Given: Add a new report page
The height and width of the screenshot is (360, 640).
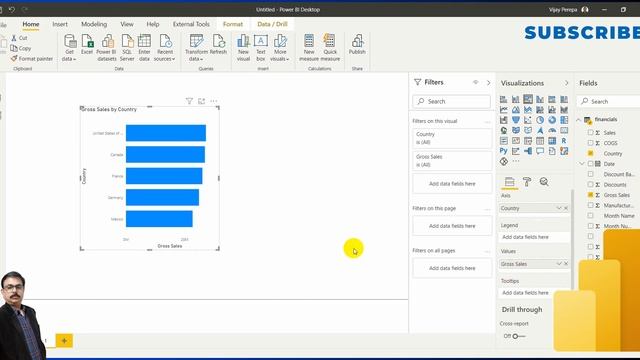Looking at the screenshot, I should point(64,341).
